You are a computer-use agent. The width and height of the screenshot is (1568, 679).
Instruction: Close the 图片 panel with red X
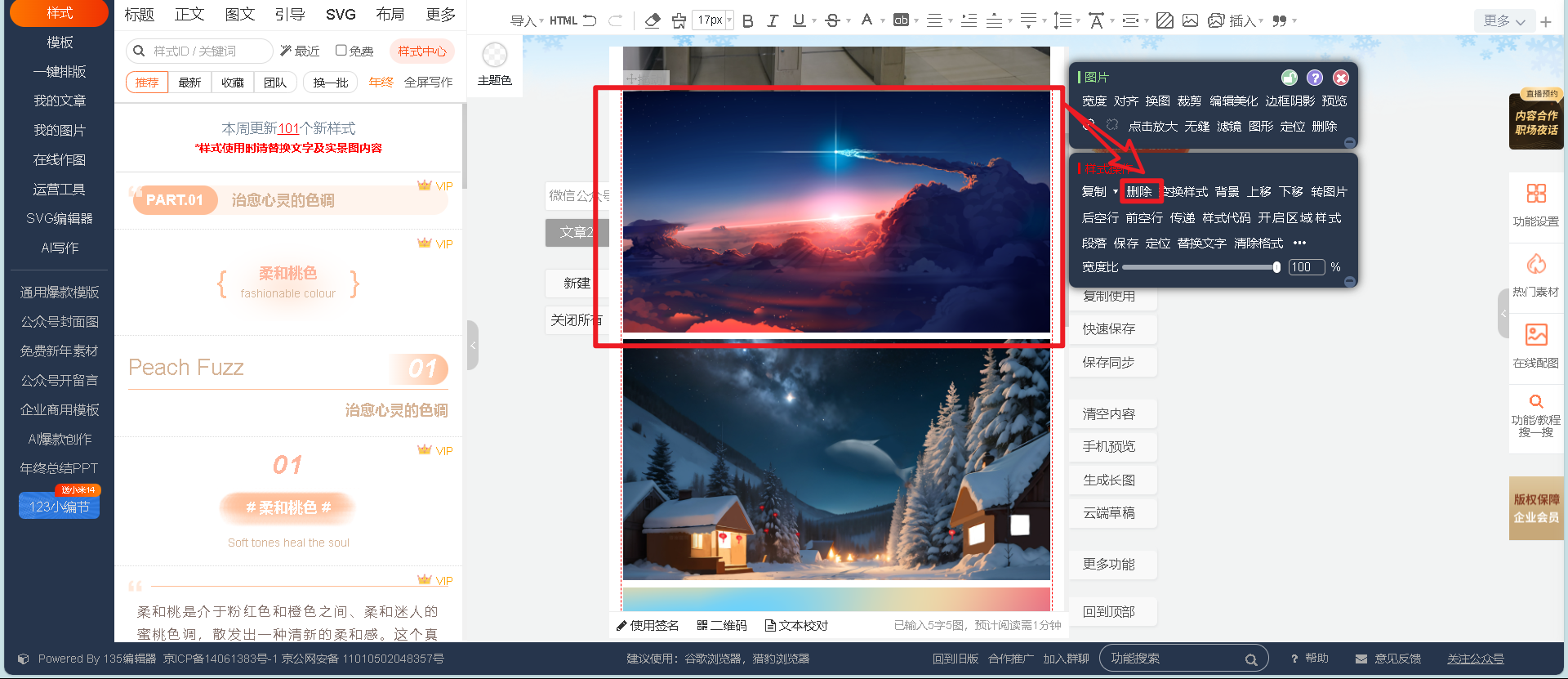click(x=1341, y=78)
